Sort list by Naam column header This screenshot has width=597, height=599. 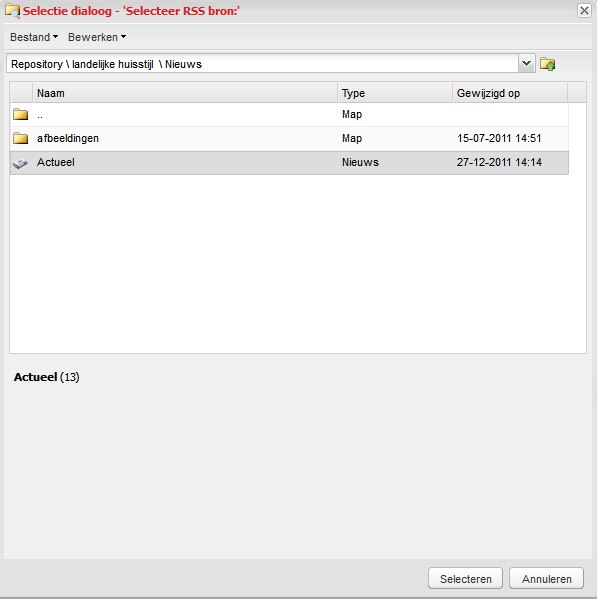pyautogui.click(x=185, y=93)
